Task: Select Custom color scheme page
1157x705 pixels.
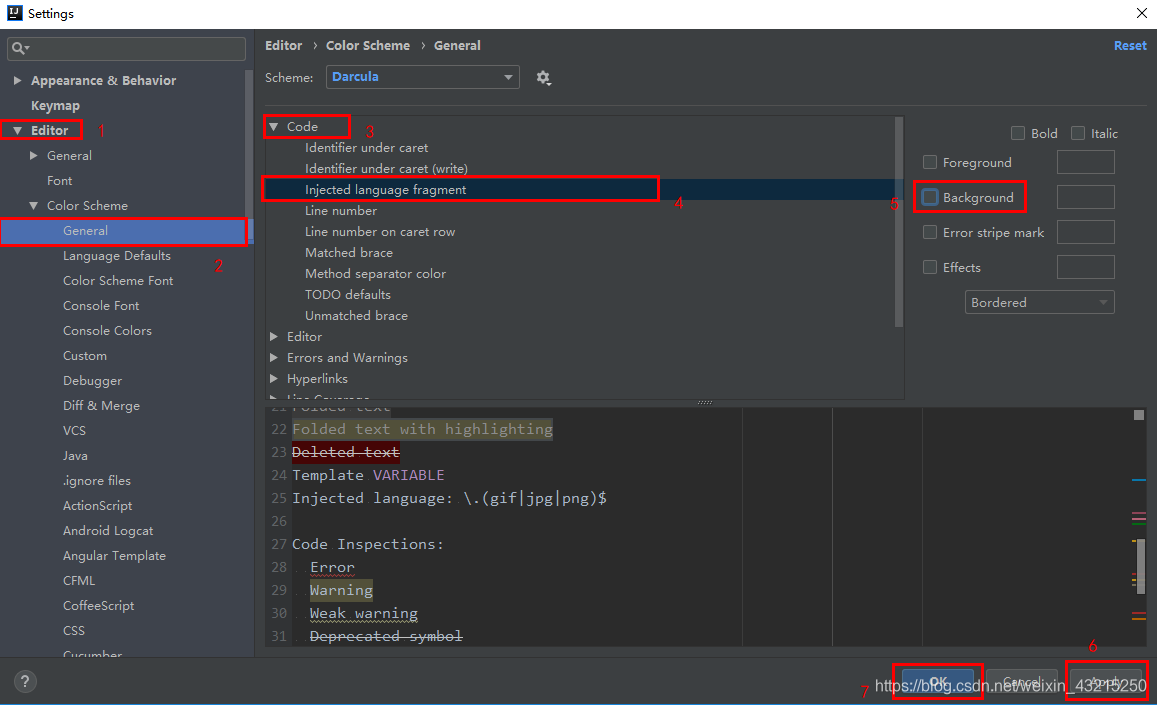Action: [x=85, y=356]
